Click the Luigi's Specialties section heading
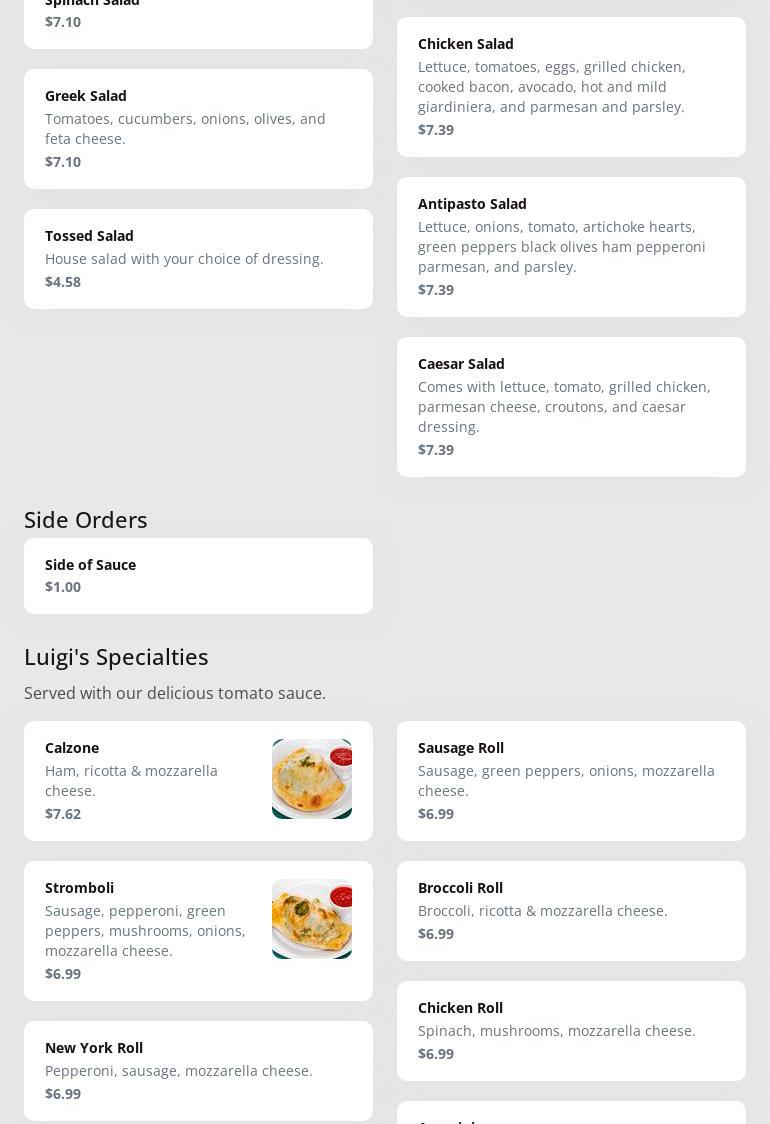The image size is (770, 1124). 116,657
